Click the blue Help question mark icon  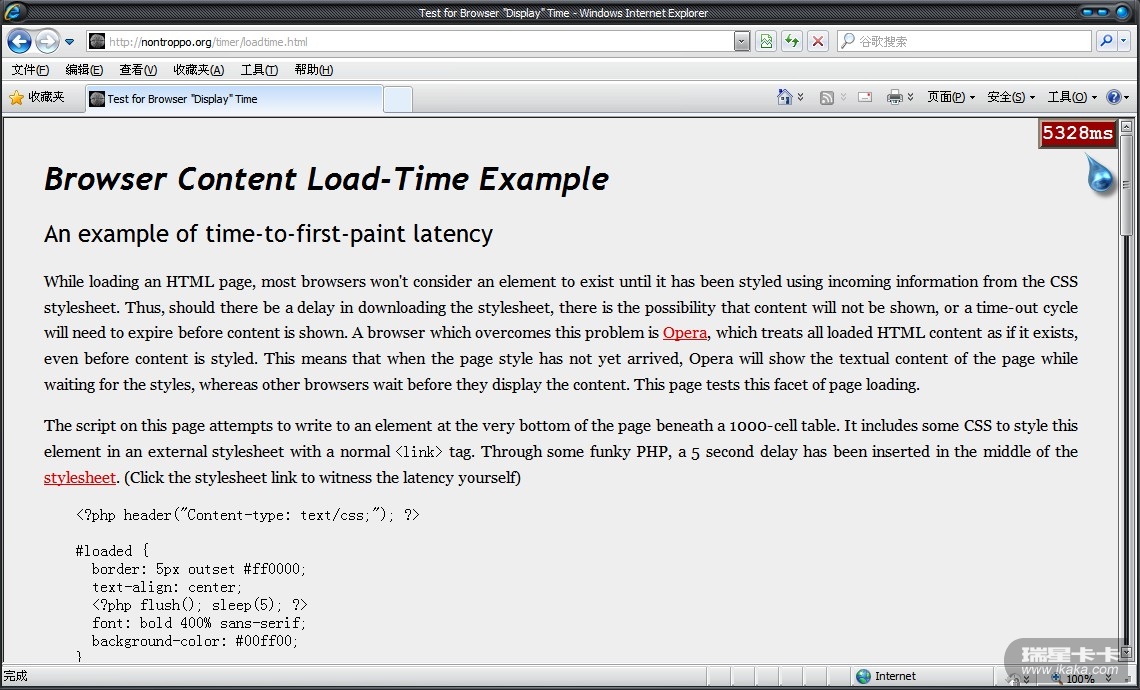click(x=1113, y=97)
